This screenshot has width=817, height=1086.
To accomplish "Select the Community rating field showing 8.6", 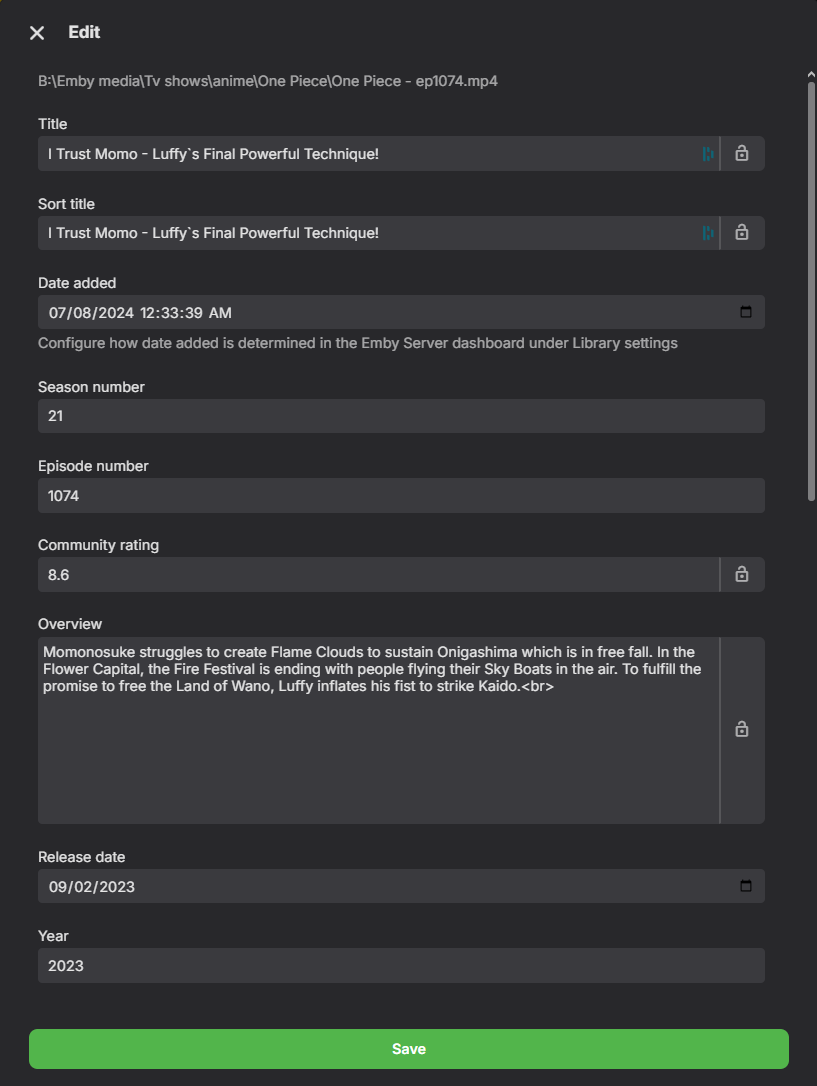I will pos(378,574).
